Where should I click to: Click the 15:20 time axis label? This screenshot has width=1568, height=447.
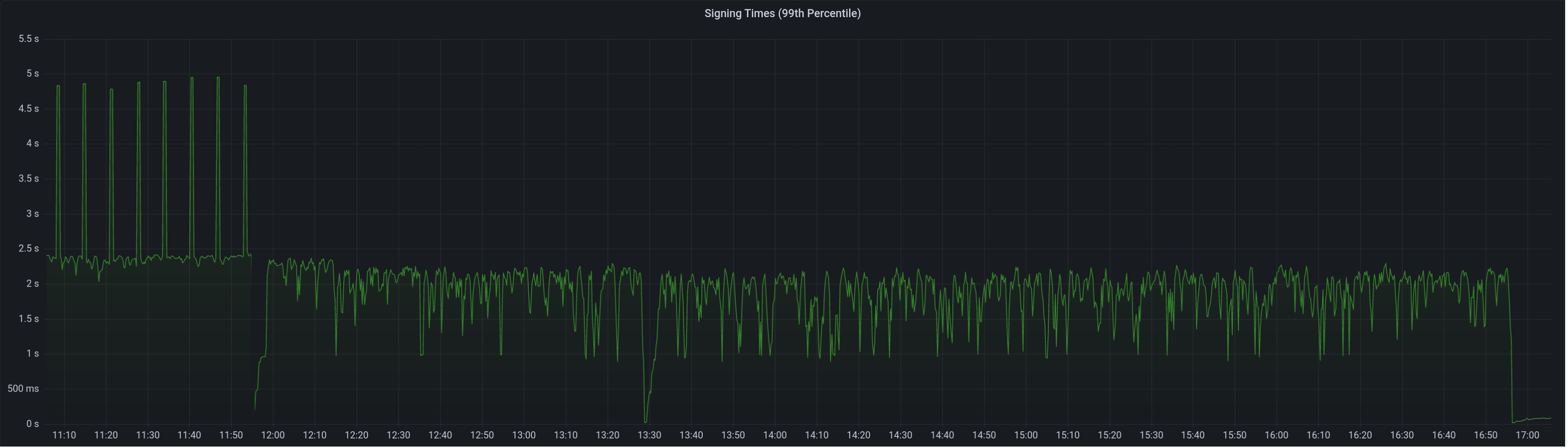pyautogui.click(x=1109, y=436)
